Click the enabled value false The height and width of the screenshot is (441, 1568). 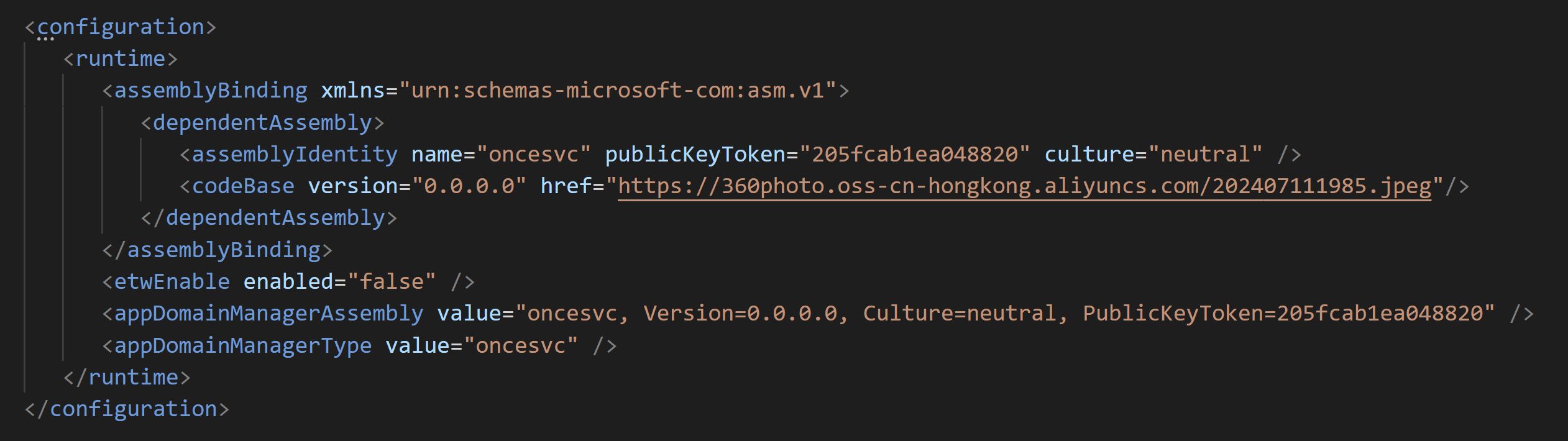click(392, 282)
